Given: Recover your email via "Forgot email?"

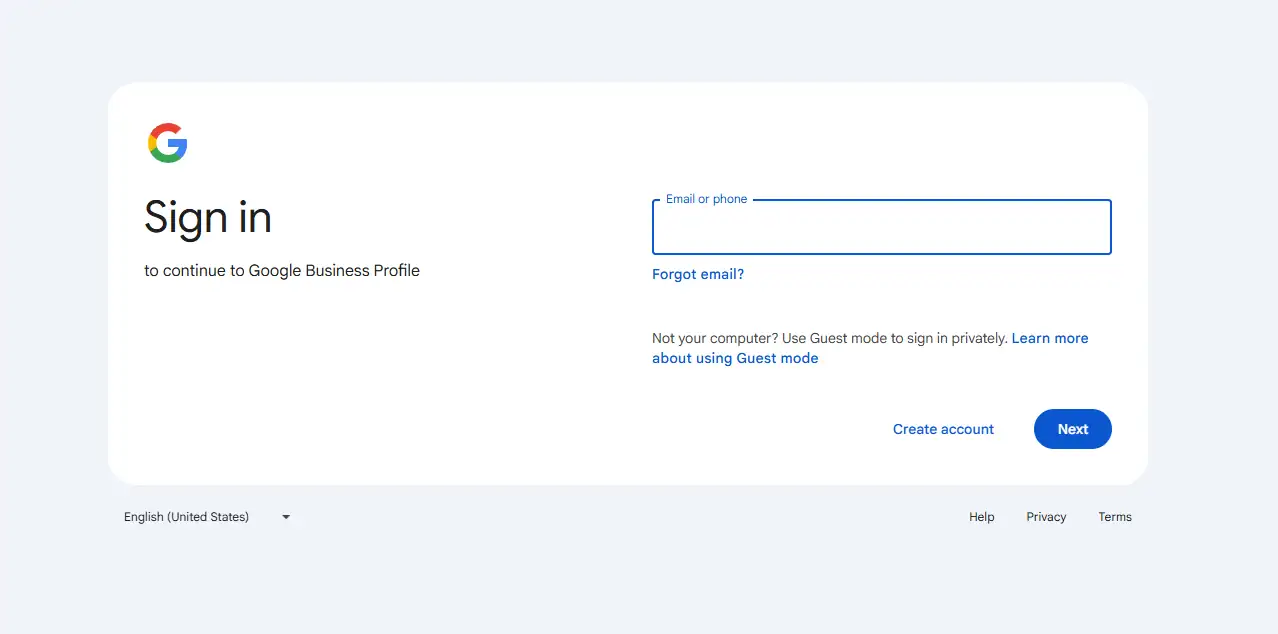Looking at the screenshot, I should pos(697,274).
